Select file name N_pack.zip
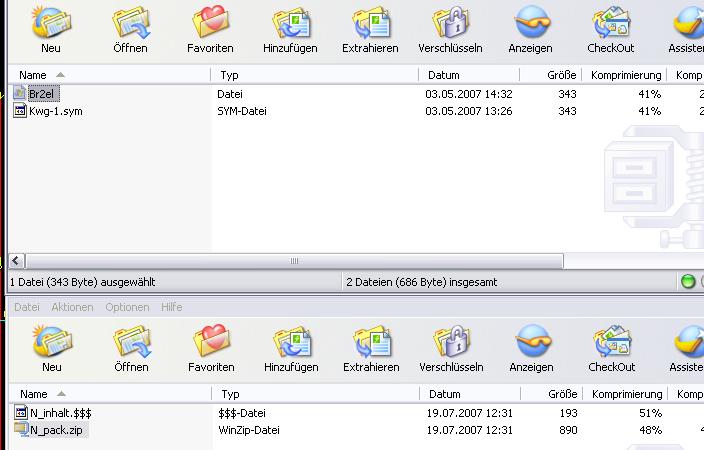This screenshot has width=704, height=450. click(x=56, y=430)
